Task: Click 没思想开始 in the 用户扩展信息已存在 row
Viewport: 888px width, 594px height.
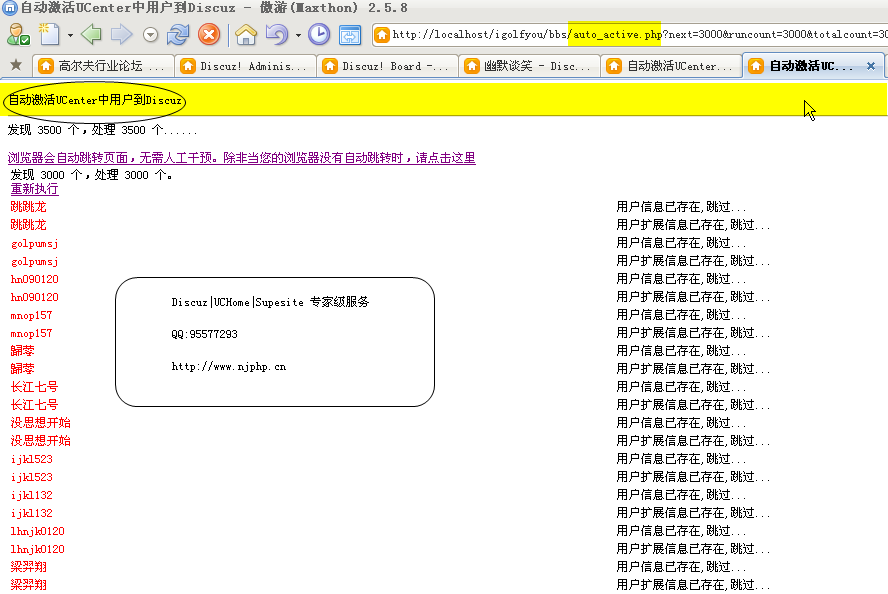Action: coord(41,441)
